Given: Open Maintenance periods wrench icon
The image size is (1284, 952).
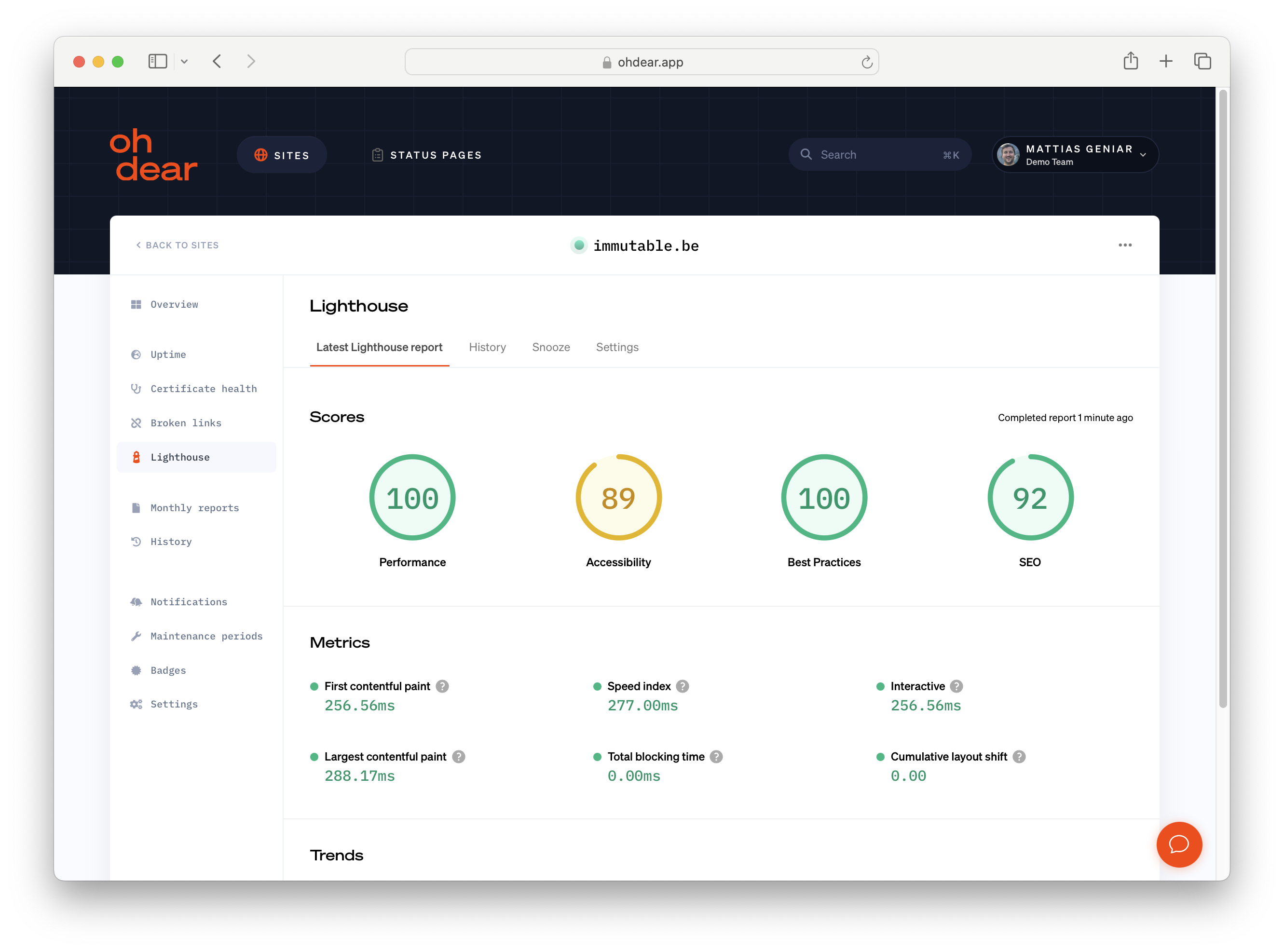Looking at the screenshot, I should tap(136, 636).
